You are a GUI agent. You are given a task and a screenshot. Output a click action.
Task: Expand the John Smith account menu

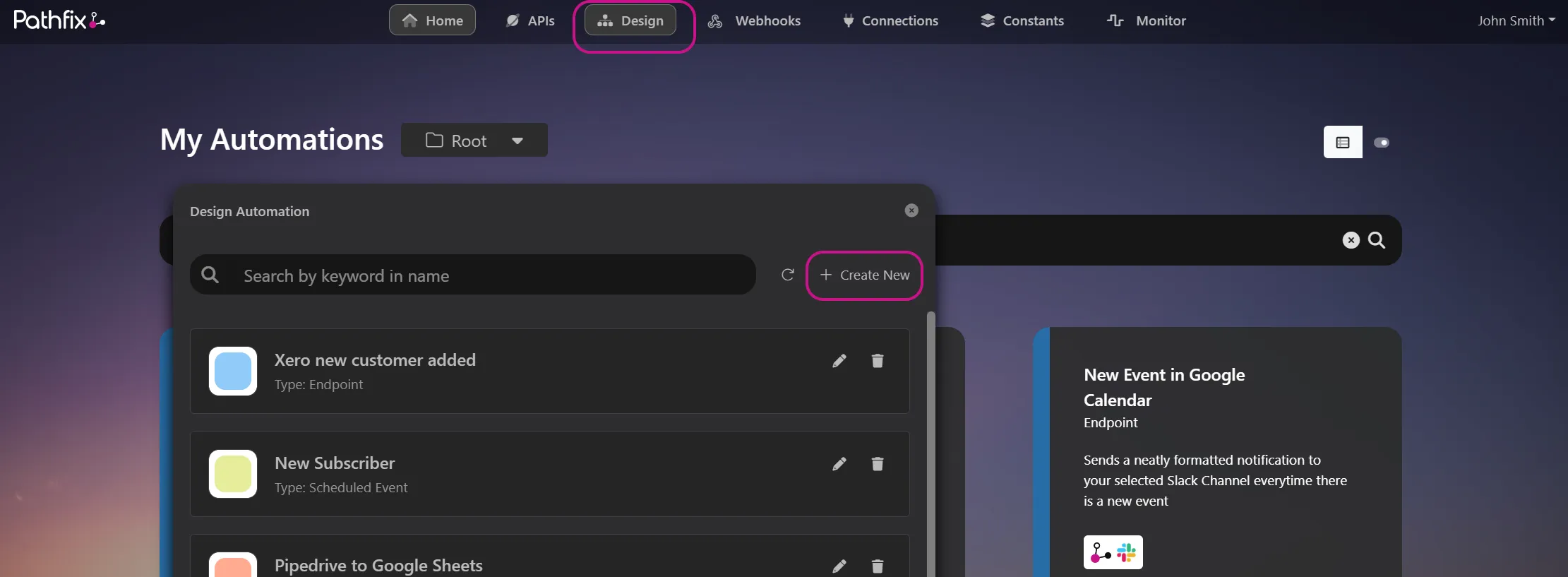coord(1516,20)
